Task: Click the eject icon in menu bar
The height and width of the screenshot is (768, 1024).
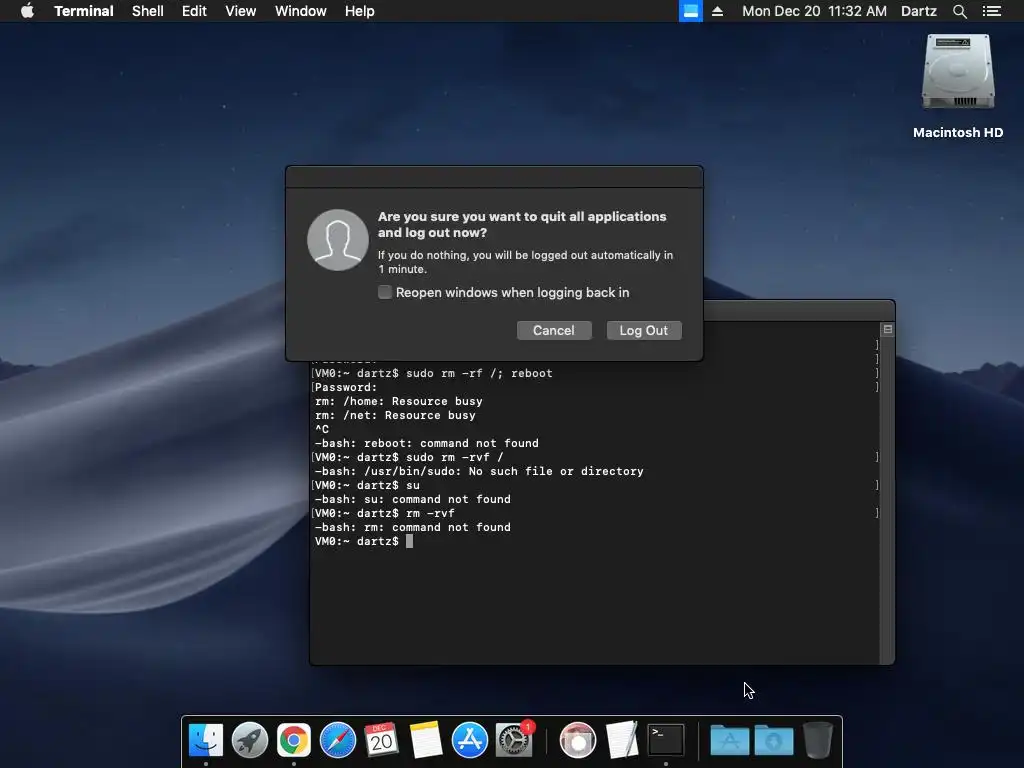Action: (717, 11)
